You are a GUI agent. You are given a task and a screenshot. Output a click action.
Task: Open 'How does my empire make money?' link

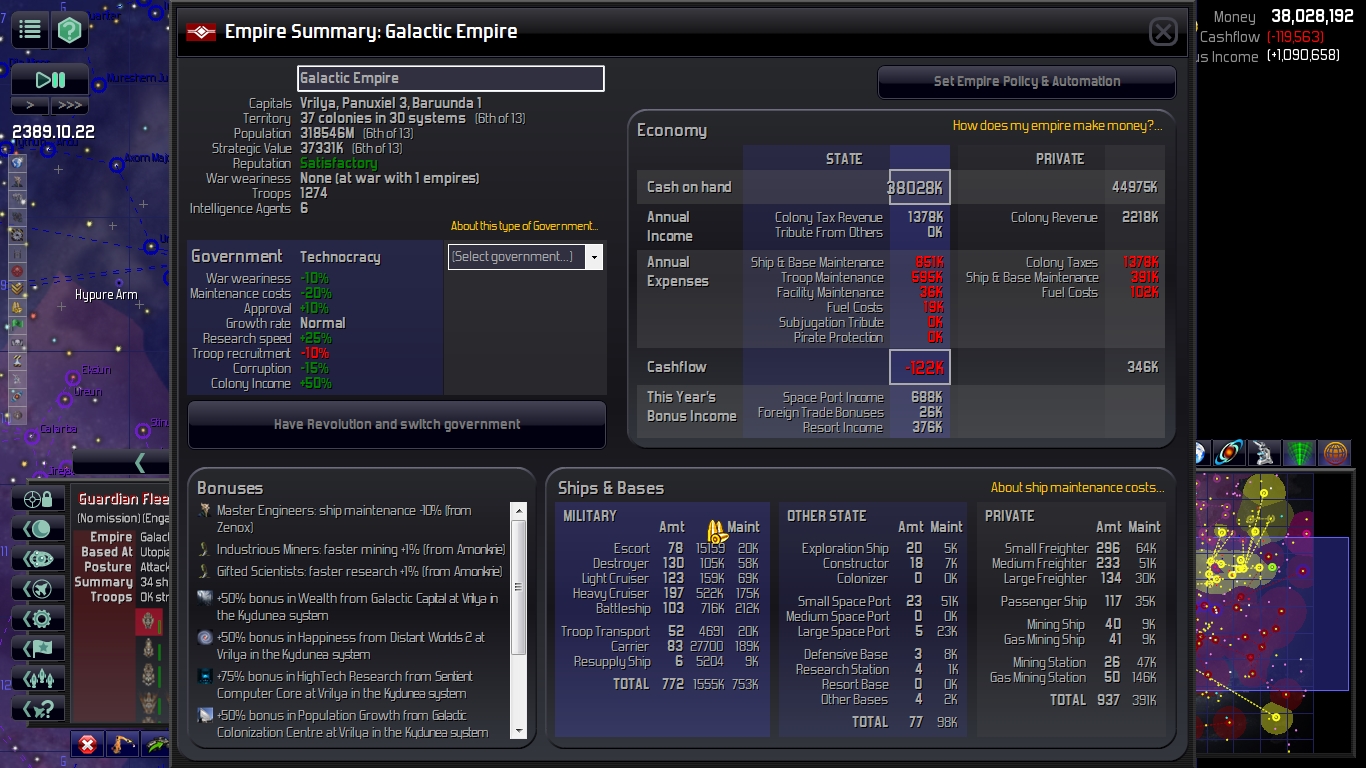pos(1057,126)
